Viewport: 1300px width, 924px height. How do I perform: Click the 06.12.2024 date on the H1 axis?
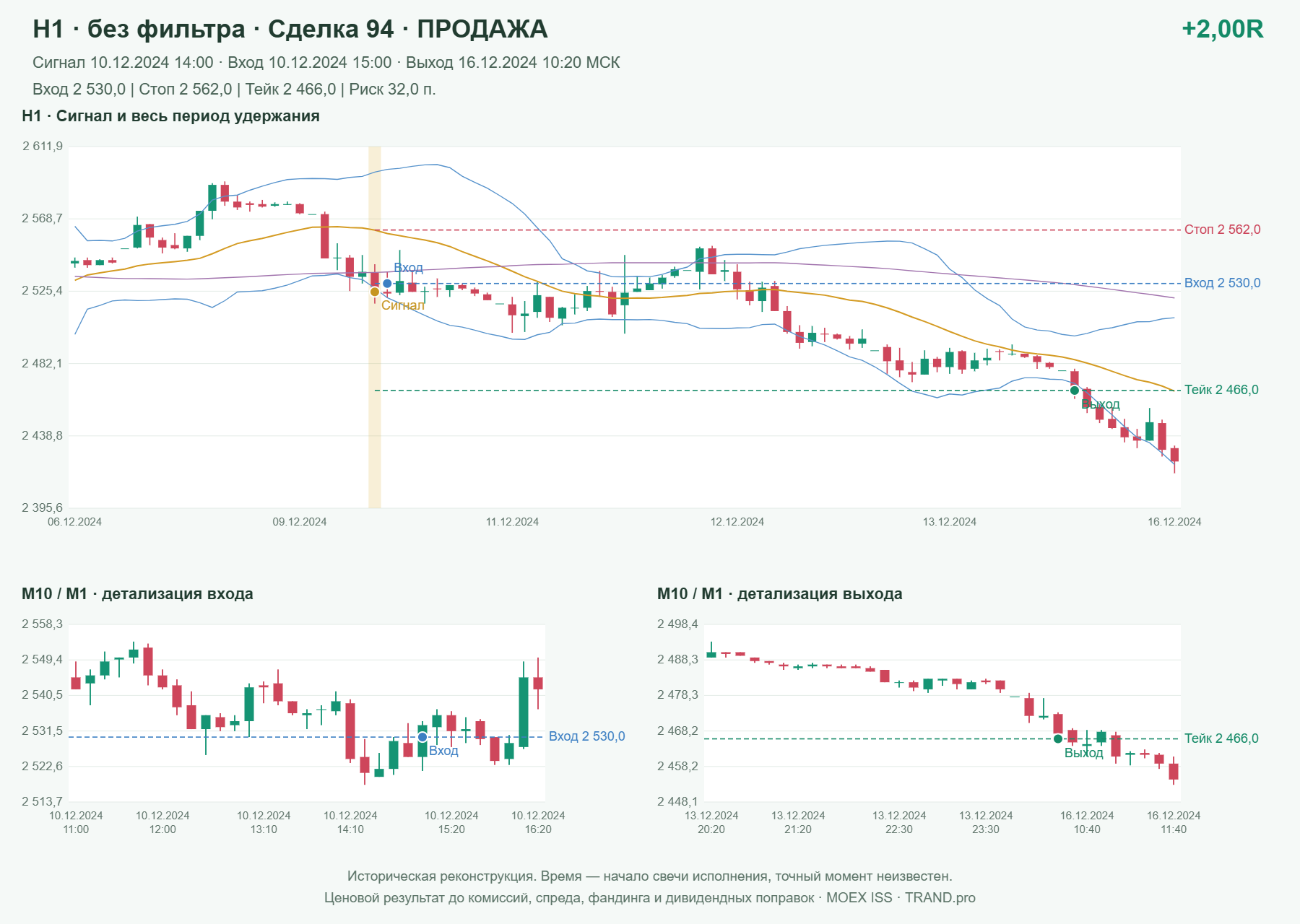point(74,522)
